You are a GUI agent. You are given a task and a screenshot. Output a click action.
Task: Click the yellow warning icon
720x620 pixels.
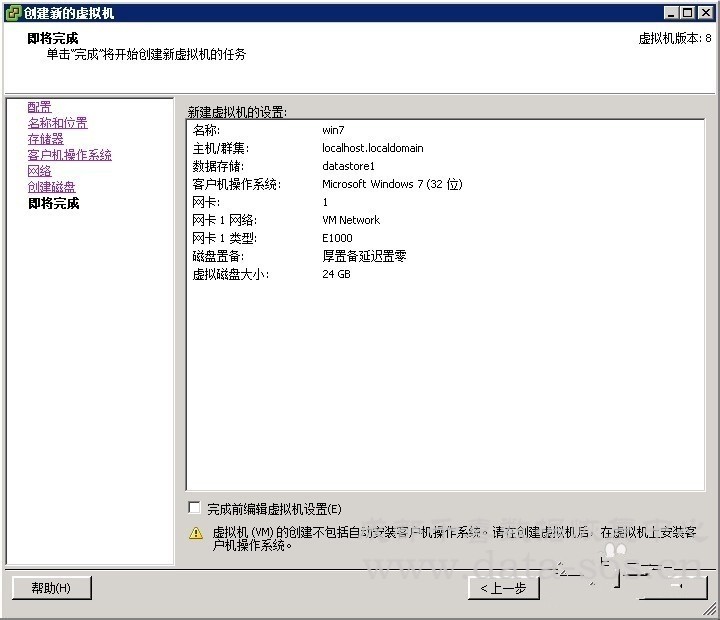(x=196, y=533)
